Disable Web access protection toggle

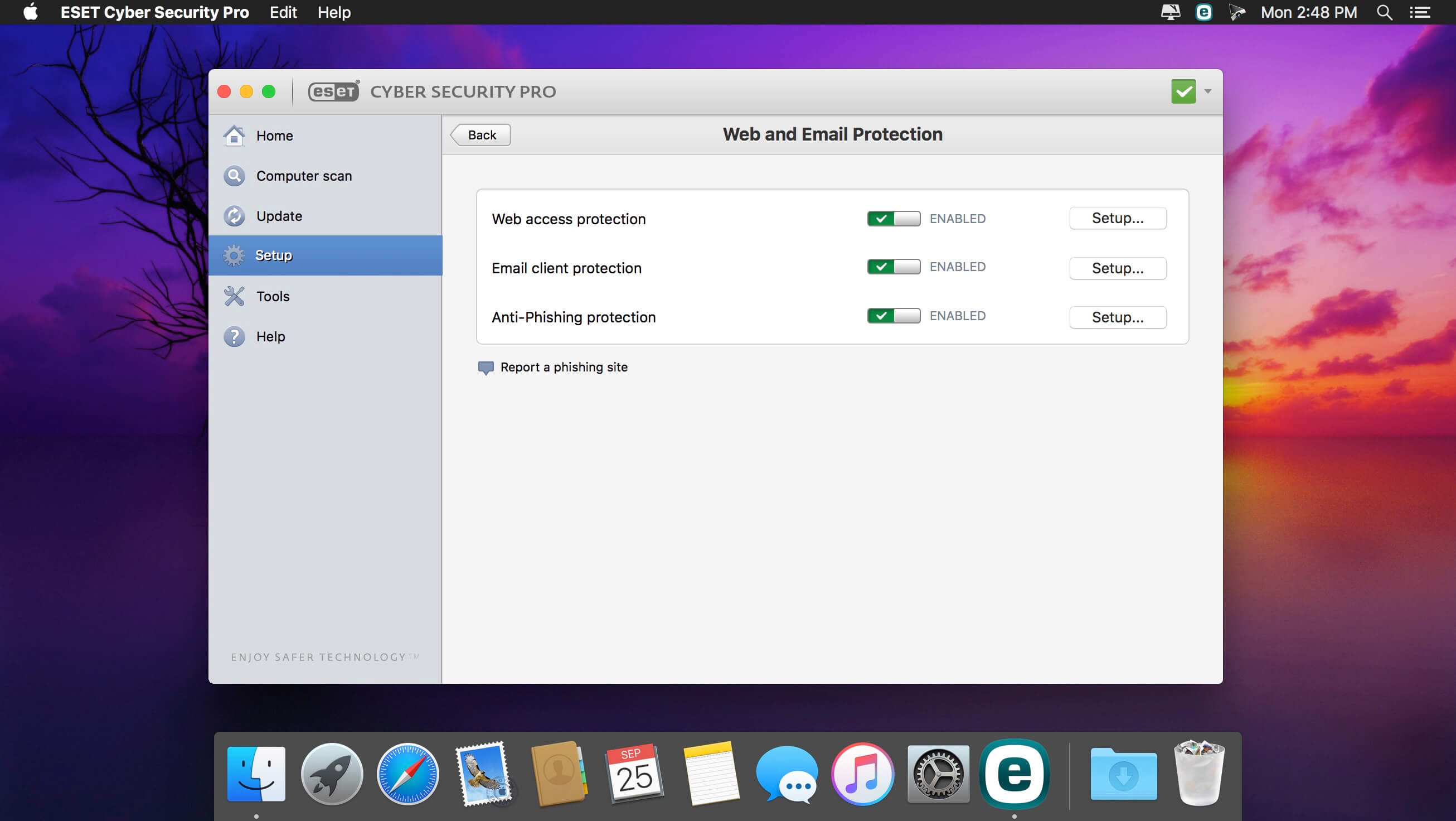click(x=894, y=219)
